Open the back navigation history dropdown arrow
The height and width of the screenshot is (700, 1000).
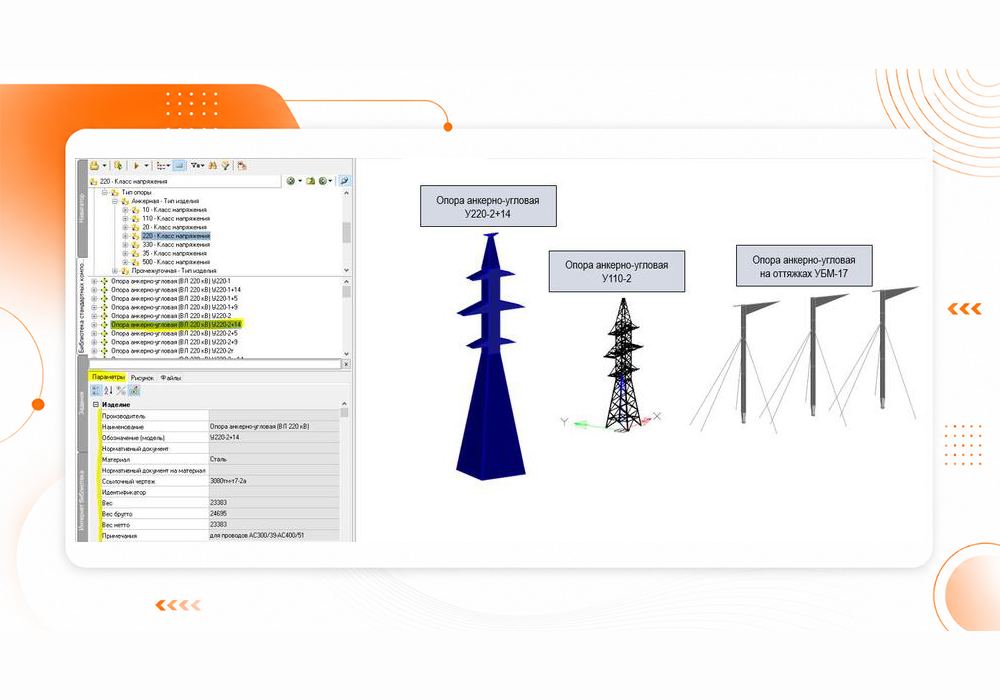click(300, 181)
